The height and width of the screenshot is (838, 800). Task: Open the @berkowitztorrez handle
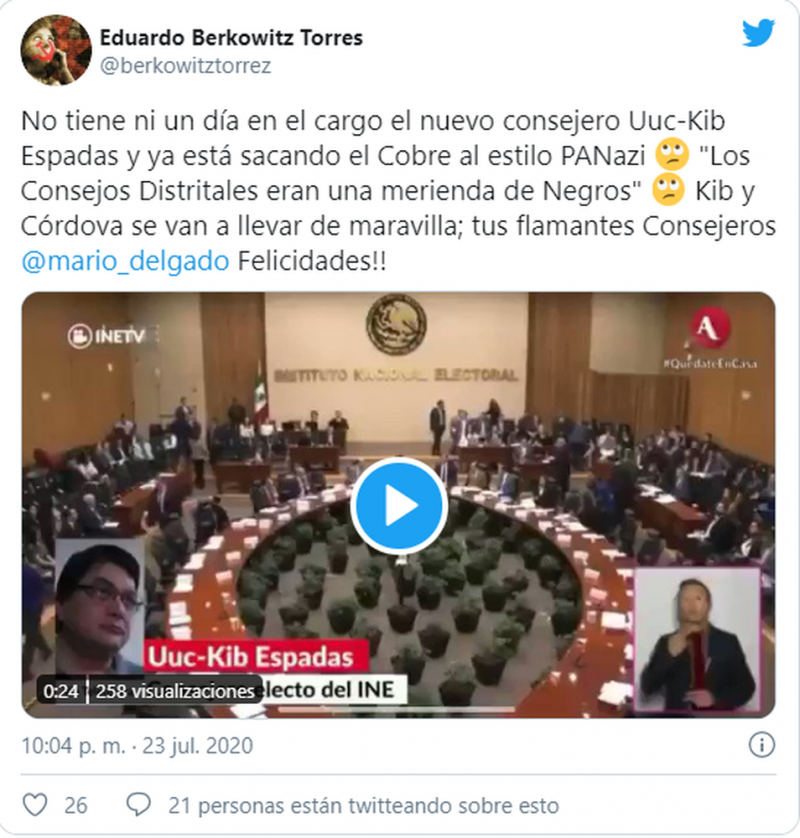pyautogui.click(x=185, y=66)
